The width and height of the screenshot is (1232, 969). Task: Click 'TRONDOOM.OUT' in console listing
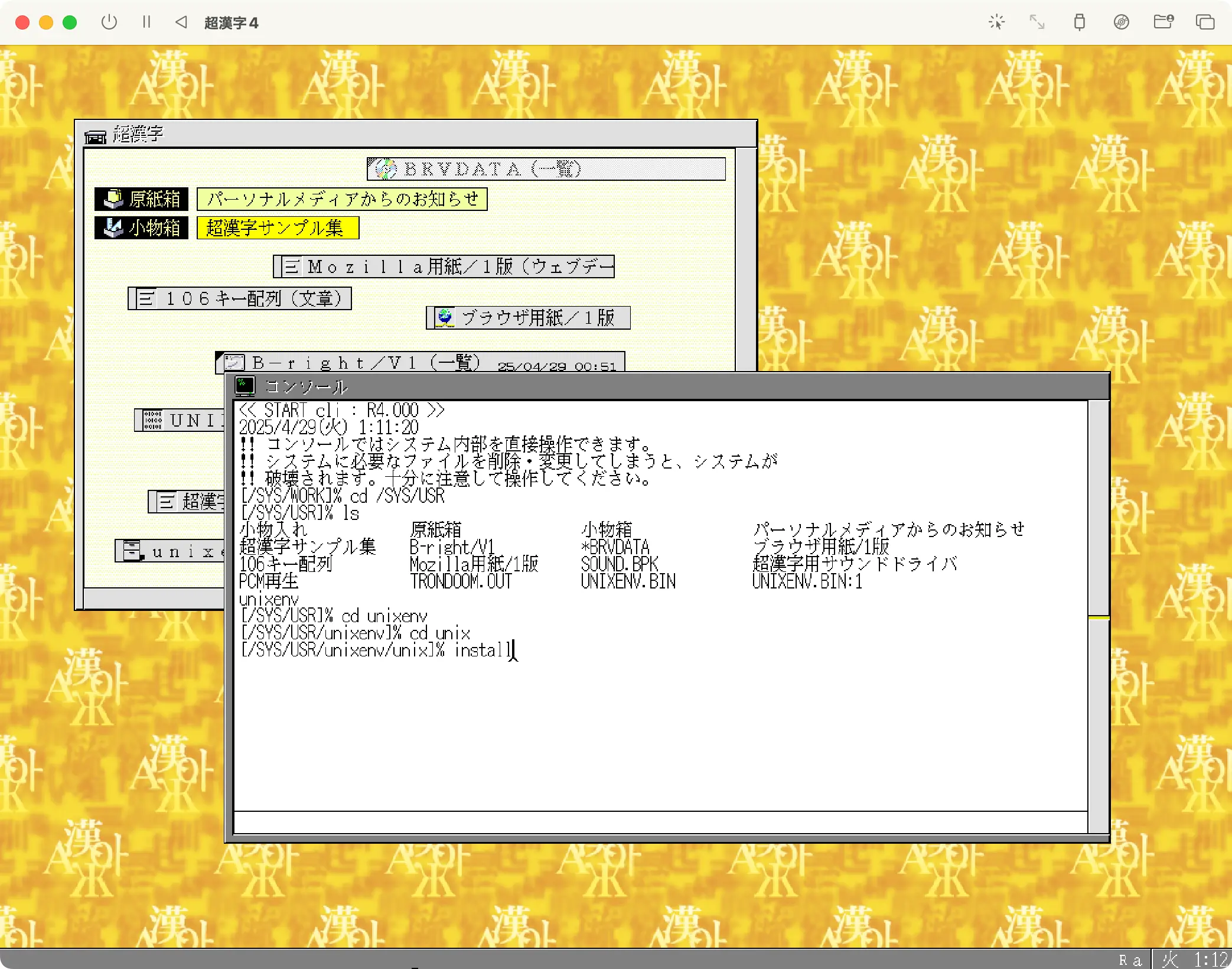[x=461, y=581]
